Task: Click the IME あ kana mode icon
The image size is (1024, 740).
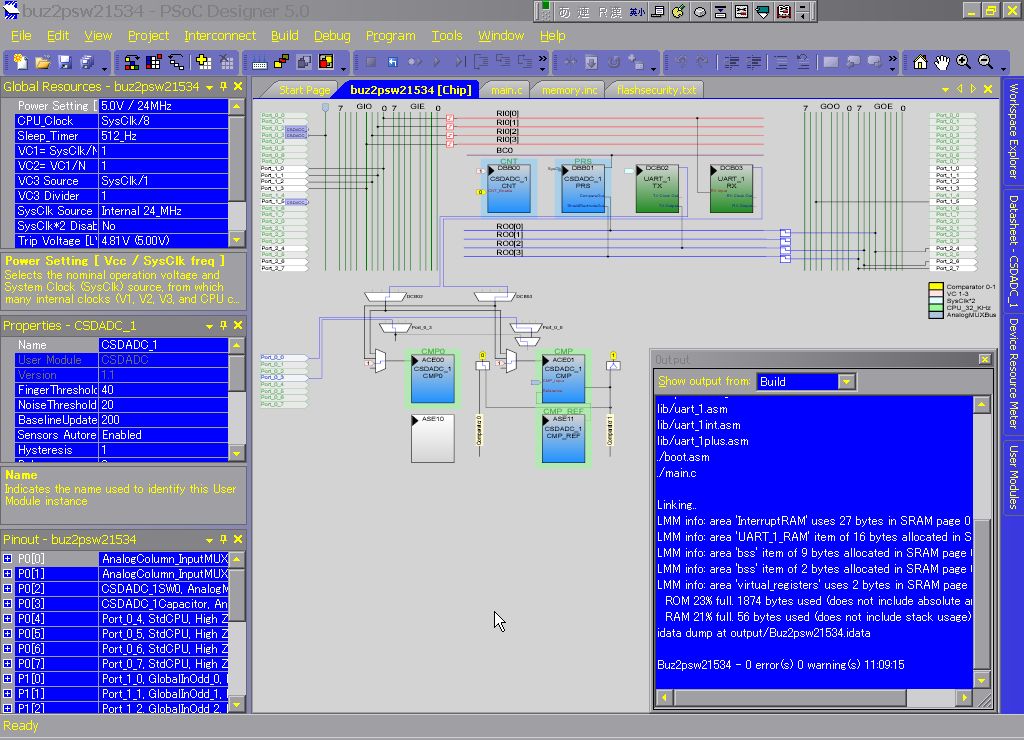Action: pyautogui.click(x=564, y=12)
